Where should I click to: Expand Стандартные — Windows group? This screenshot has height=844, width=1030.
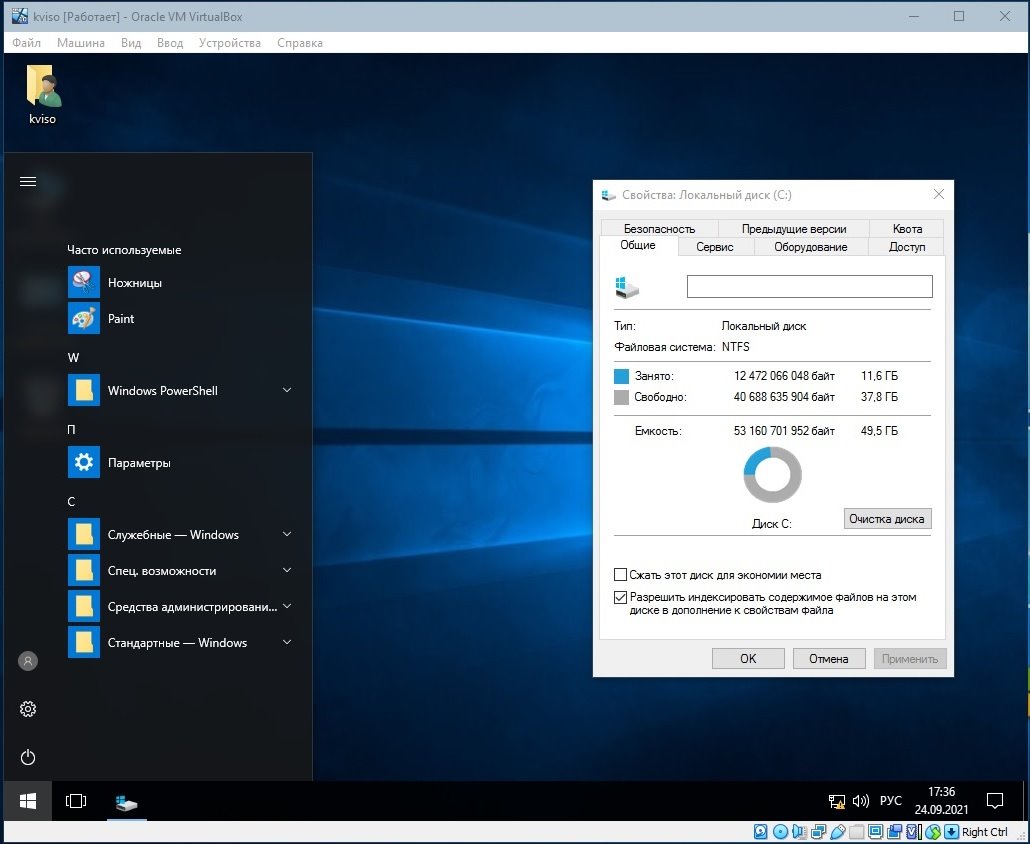287,642
